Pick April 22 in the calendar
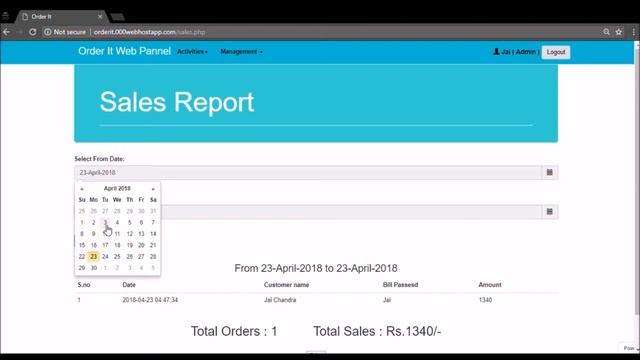Screen dimensions: 640x360 pyautogui.click(x=82, y=257)
